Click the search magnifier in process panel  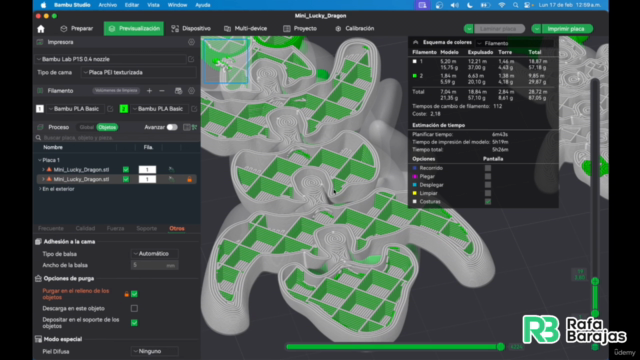38,138
